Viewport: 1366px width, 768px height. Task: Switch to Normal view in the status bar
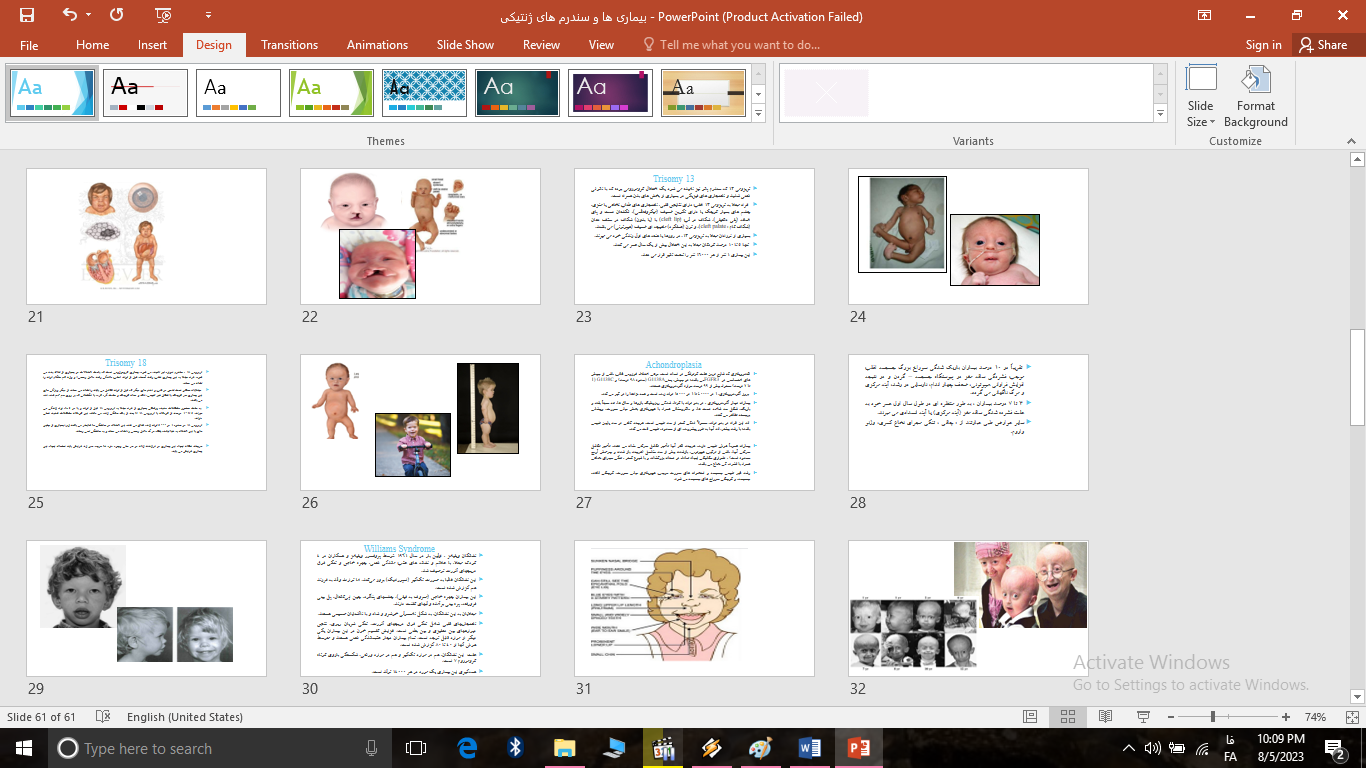coord(1030,717)
